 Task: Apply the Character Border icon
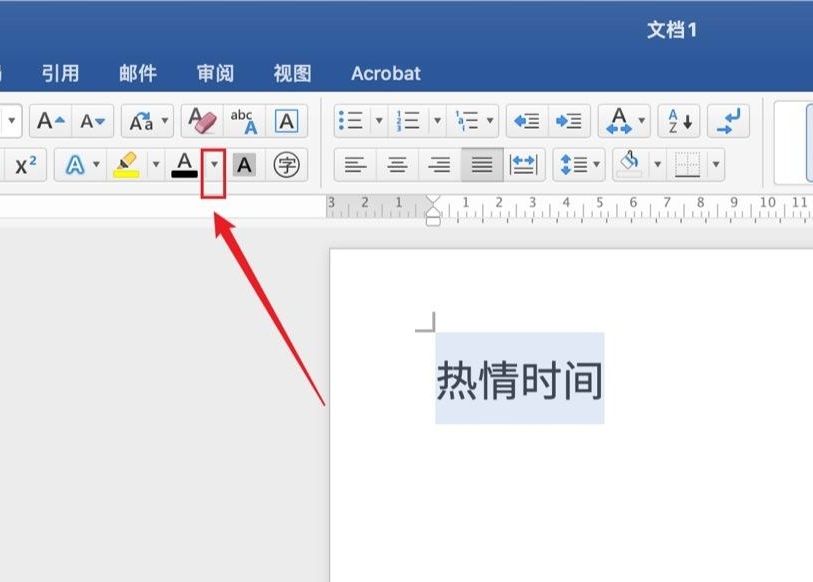[x=286, y=121]
